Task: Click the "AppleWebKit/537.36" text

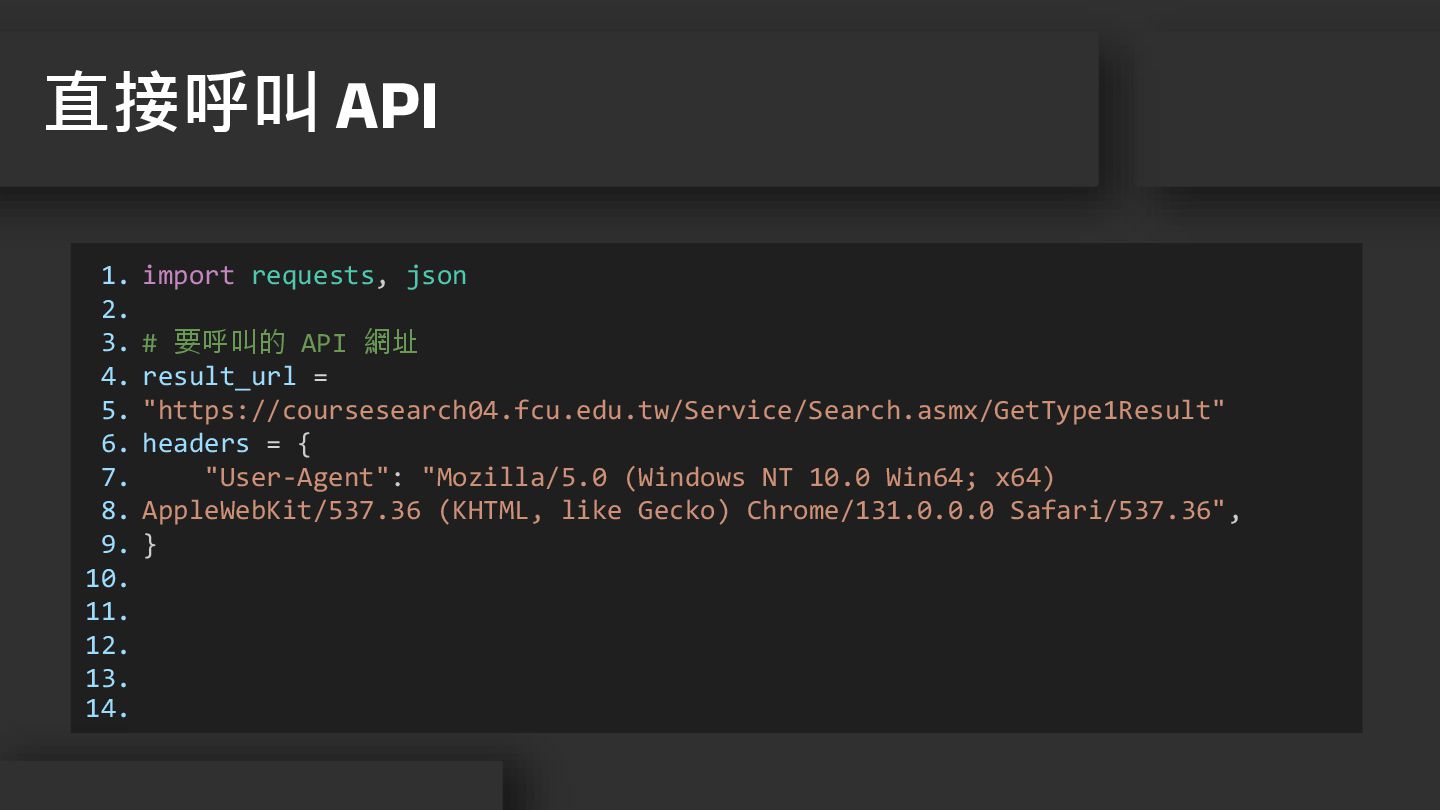Action: click(281, 510)
